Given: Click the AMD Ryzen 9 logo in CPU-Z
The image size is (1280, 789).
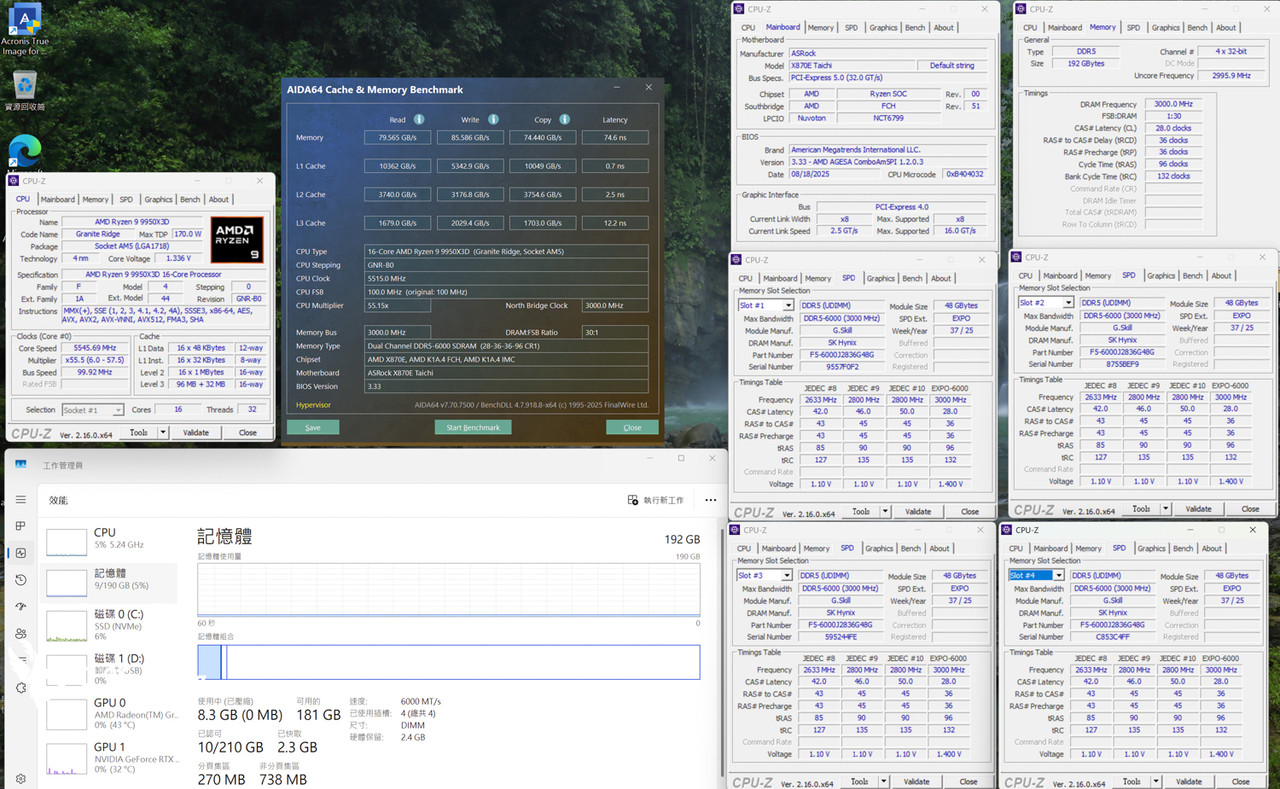Looking at the screenshot, I should [x=237, y=239].
